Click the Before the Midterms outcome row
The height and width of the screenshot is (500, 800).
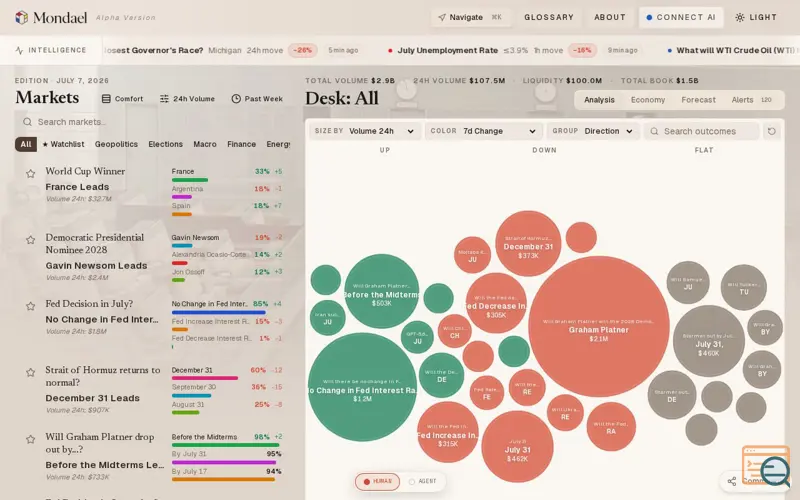(x=227, y=441)
